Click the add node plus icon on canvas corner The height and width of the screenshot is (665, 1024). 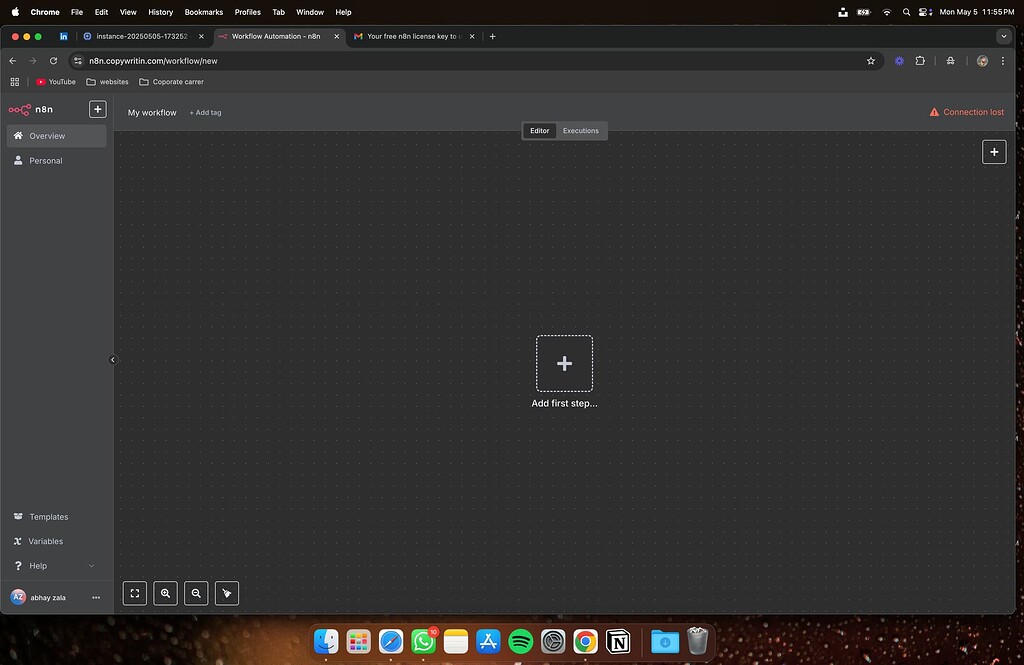tap(994, 152)
